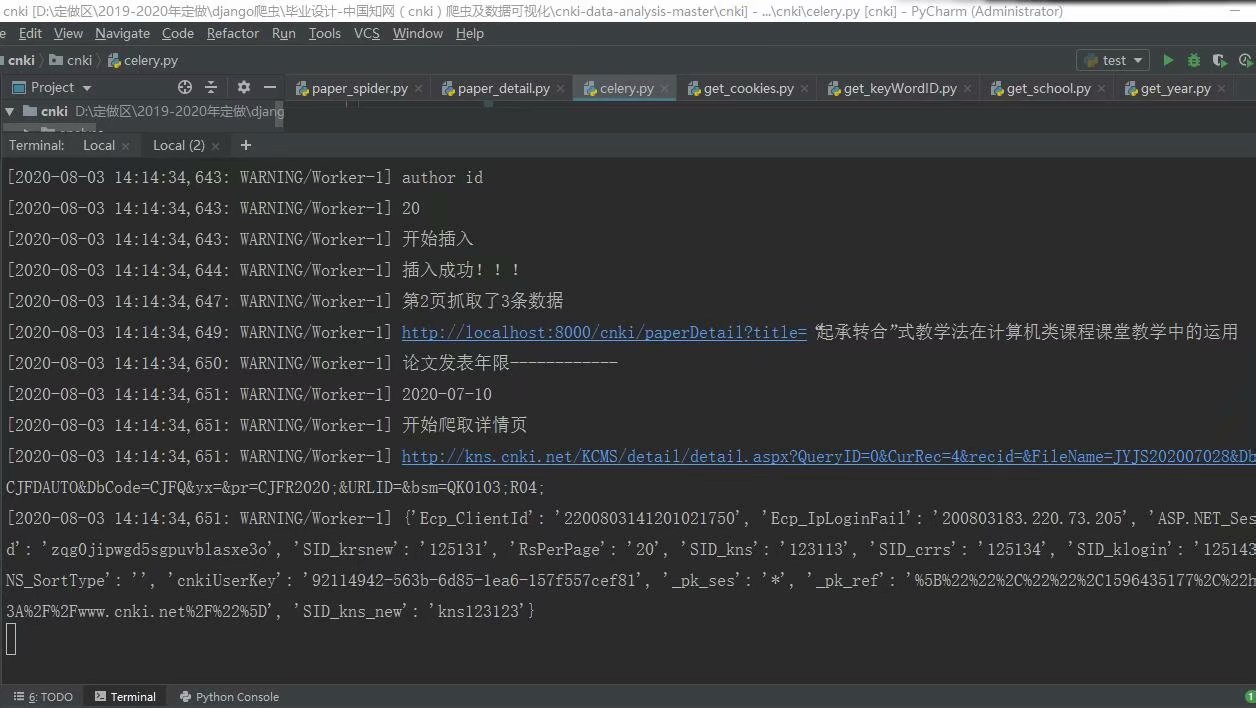Open the localhost paperDetail link
The width and height of the screenshot is (1256, 708).
(600, 331)
